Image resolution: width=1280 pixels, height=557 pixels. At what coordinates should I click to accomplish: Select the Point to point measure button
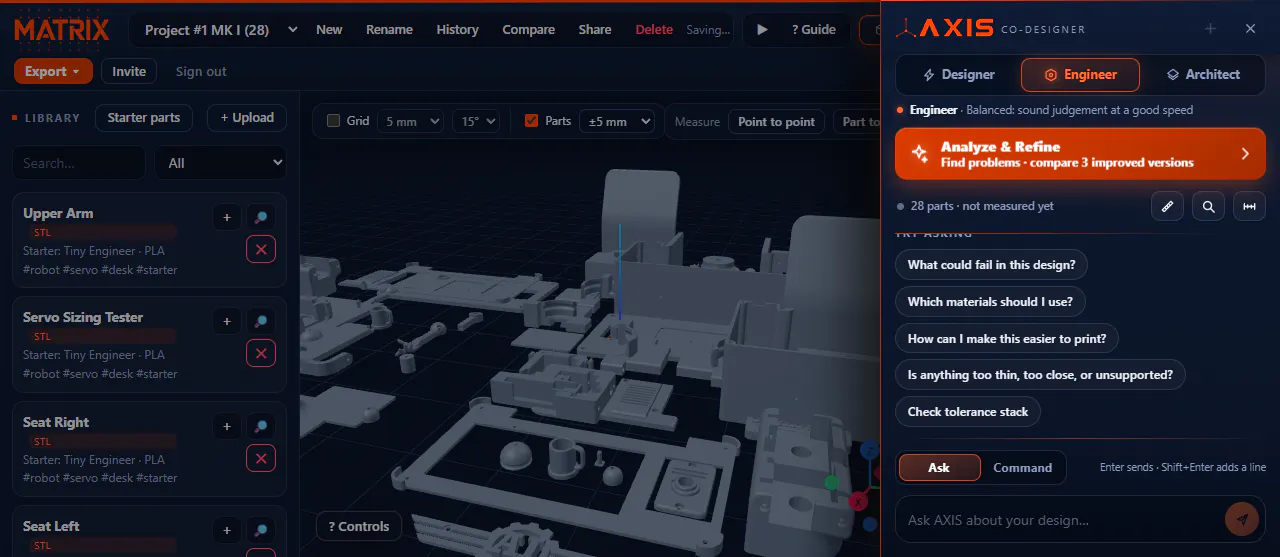(x=776, y=122)
